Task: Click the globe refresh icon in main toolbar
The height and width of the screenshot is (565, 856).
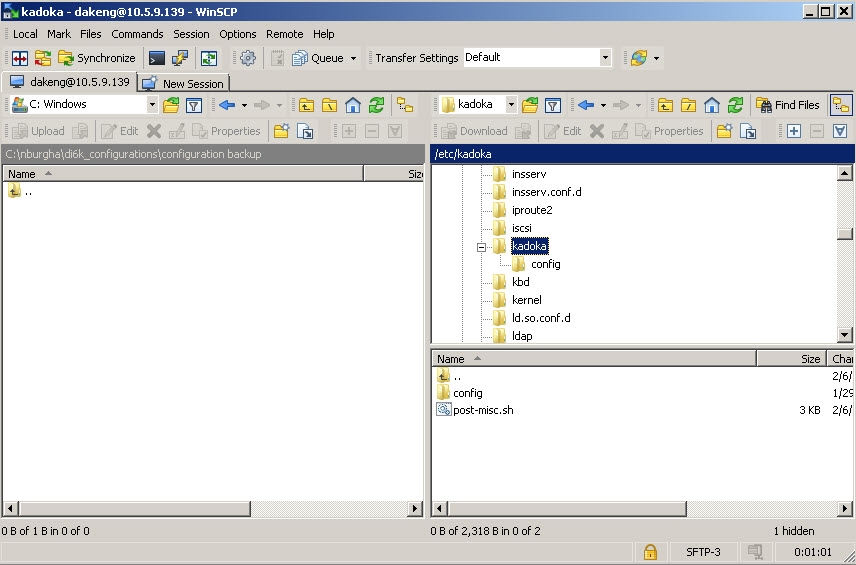Action: [x=638, y=58]
